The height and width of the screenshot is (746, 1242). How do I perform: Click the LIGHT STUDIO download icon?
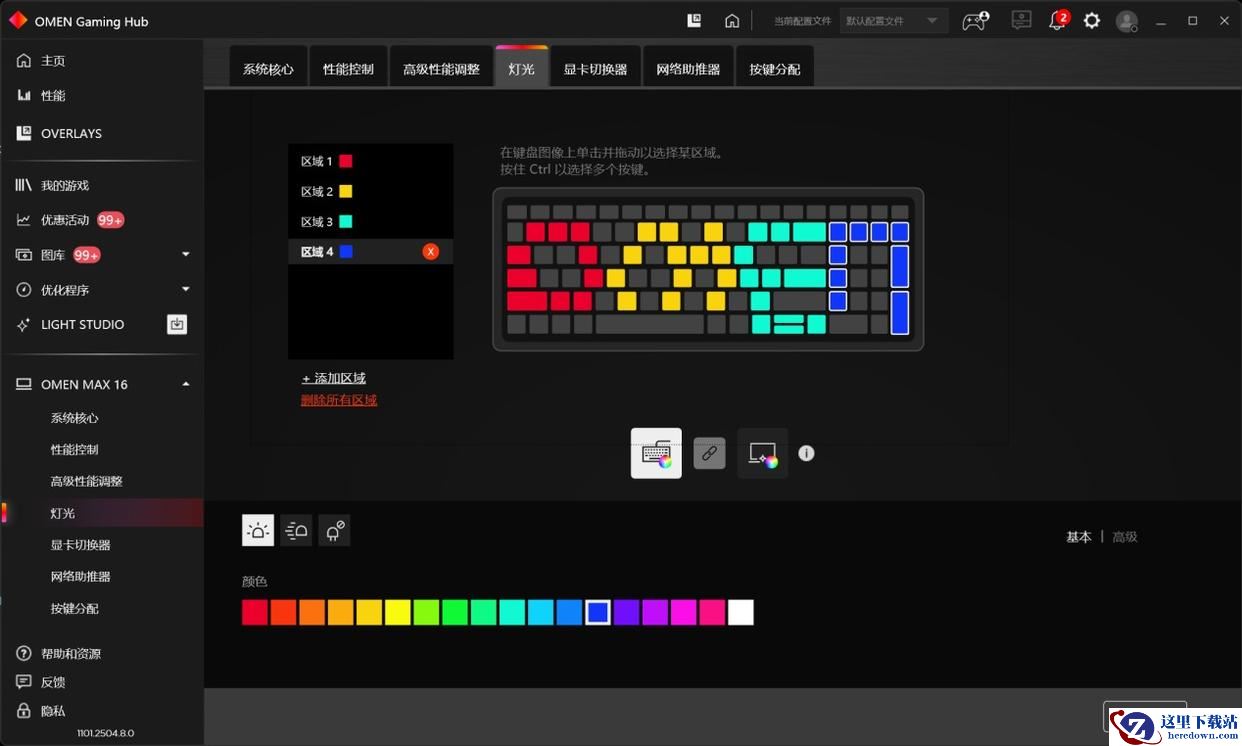[x=177, y=324]
